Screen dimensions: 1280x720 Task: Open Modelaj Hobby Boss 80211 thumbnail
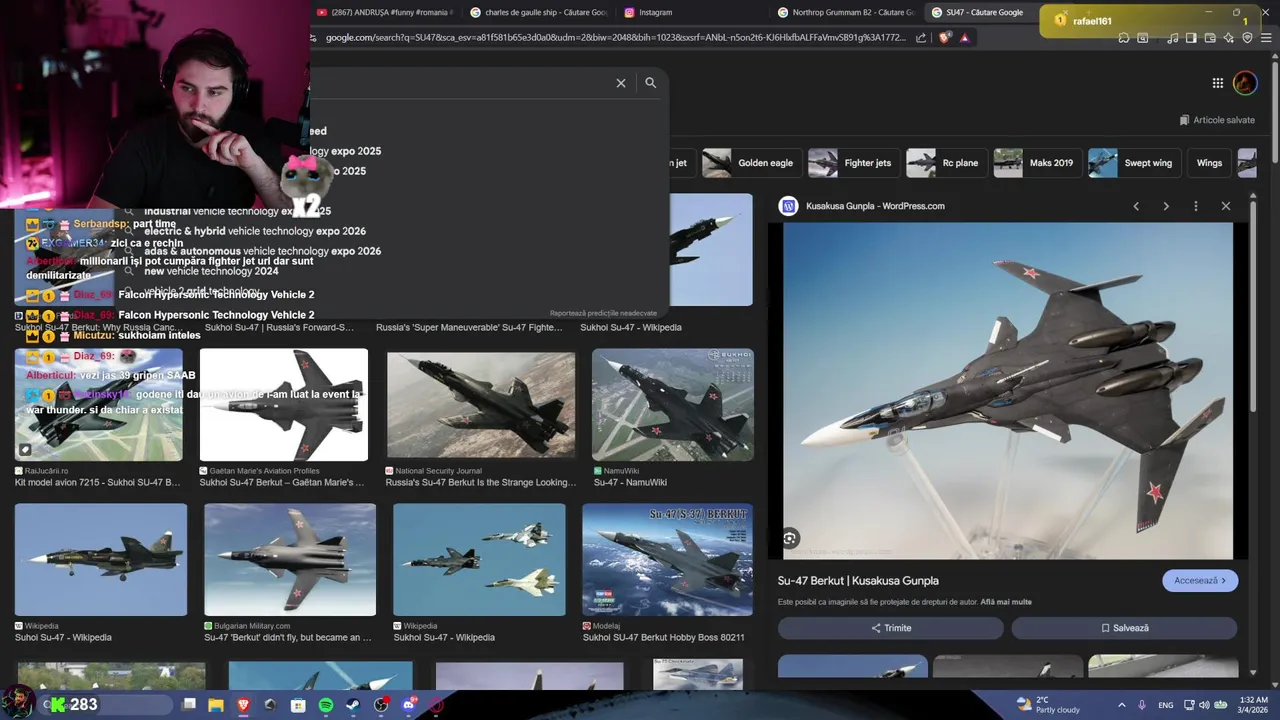click(x=667, y=560)
